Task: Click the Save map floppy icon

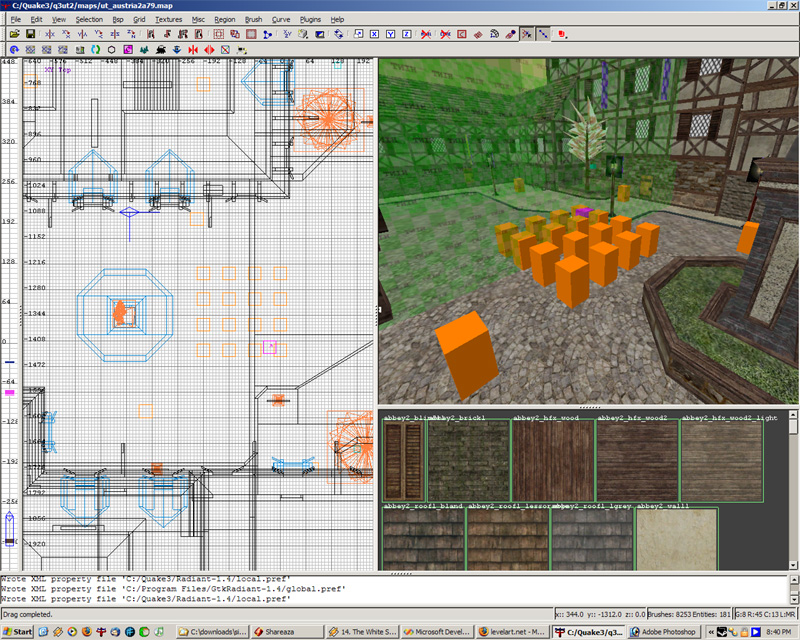Action: tap(31, 34)
